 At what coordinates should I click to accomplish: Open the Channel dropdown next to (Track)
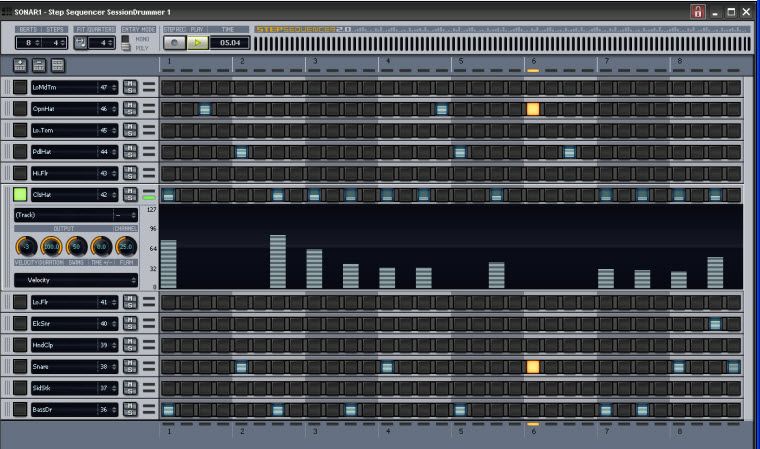coord(126,215)
